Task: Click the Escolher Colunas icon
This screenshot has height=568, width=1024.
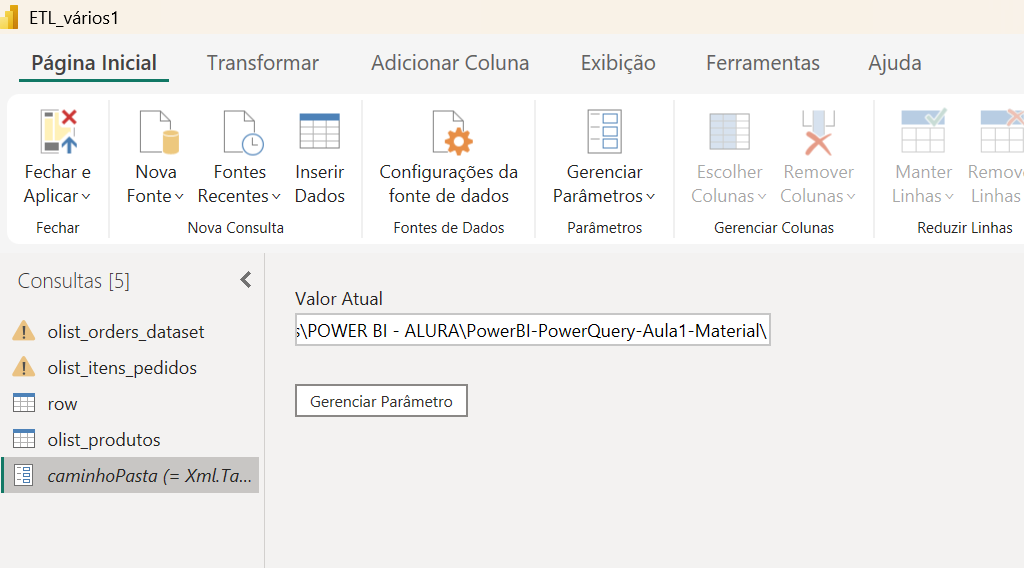Action: 729,131
